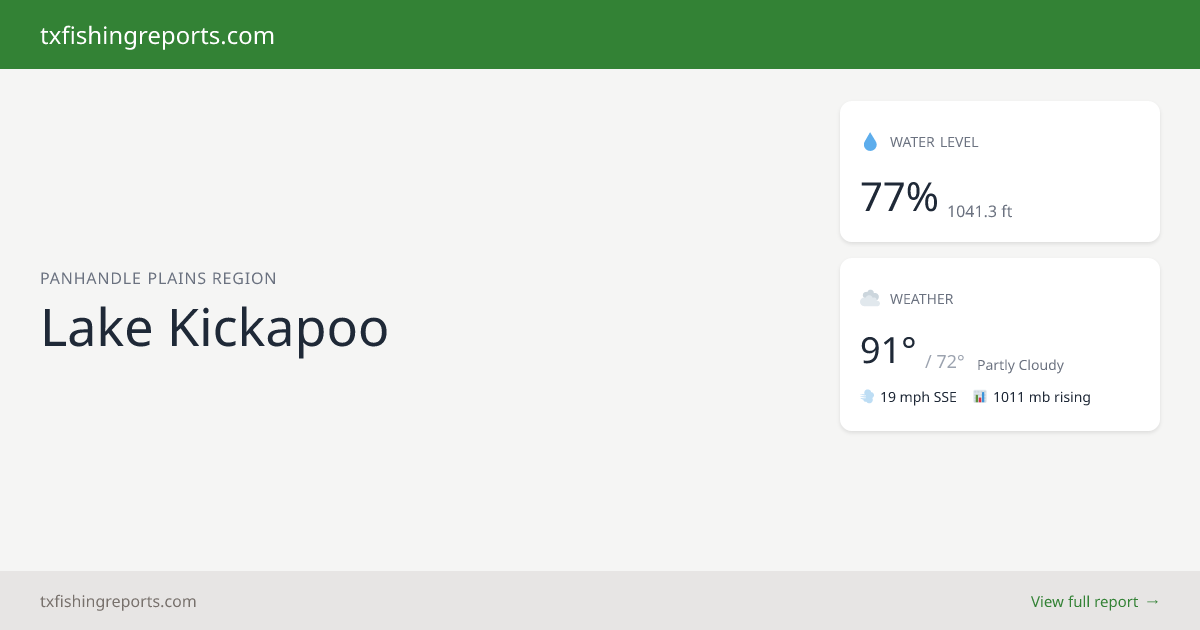Select the Lake Kickapoo heading
Viewport: 1200px width, 630px height.
click(214, 327)
